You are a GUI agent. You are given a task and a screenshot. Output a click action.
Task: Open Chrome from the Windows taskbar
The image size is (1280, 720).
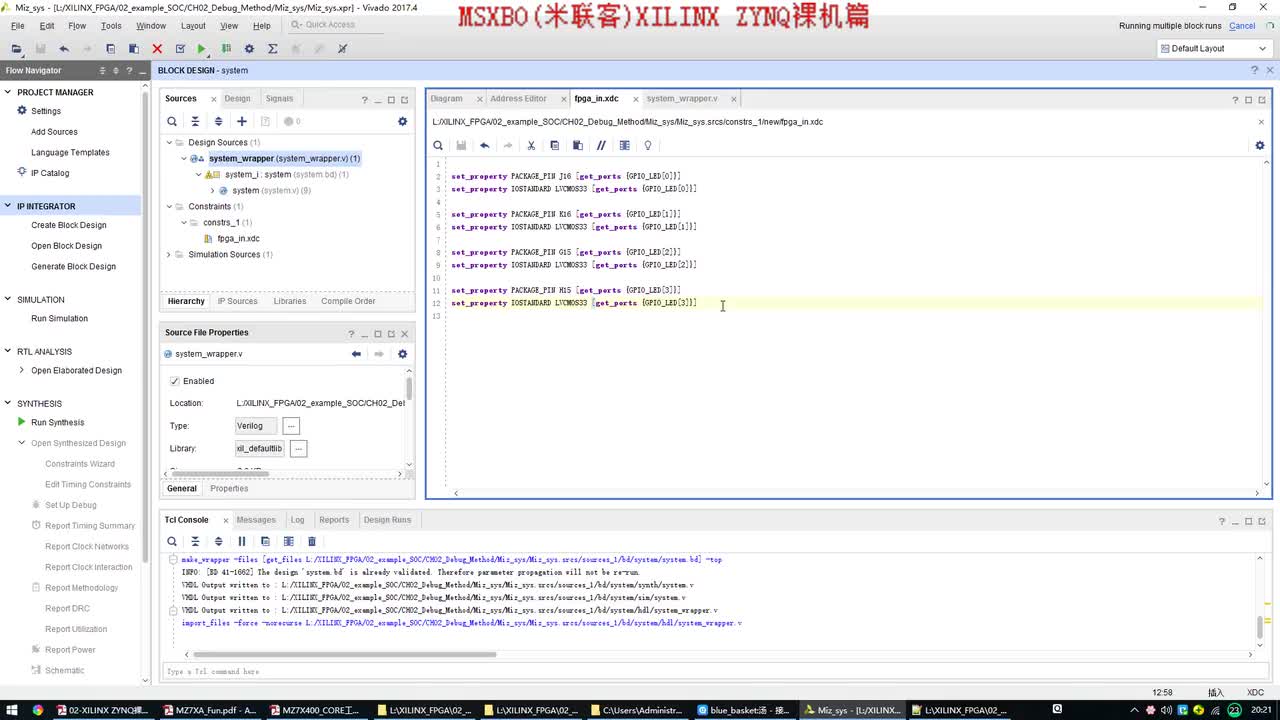[x=38, y=710]
